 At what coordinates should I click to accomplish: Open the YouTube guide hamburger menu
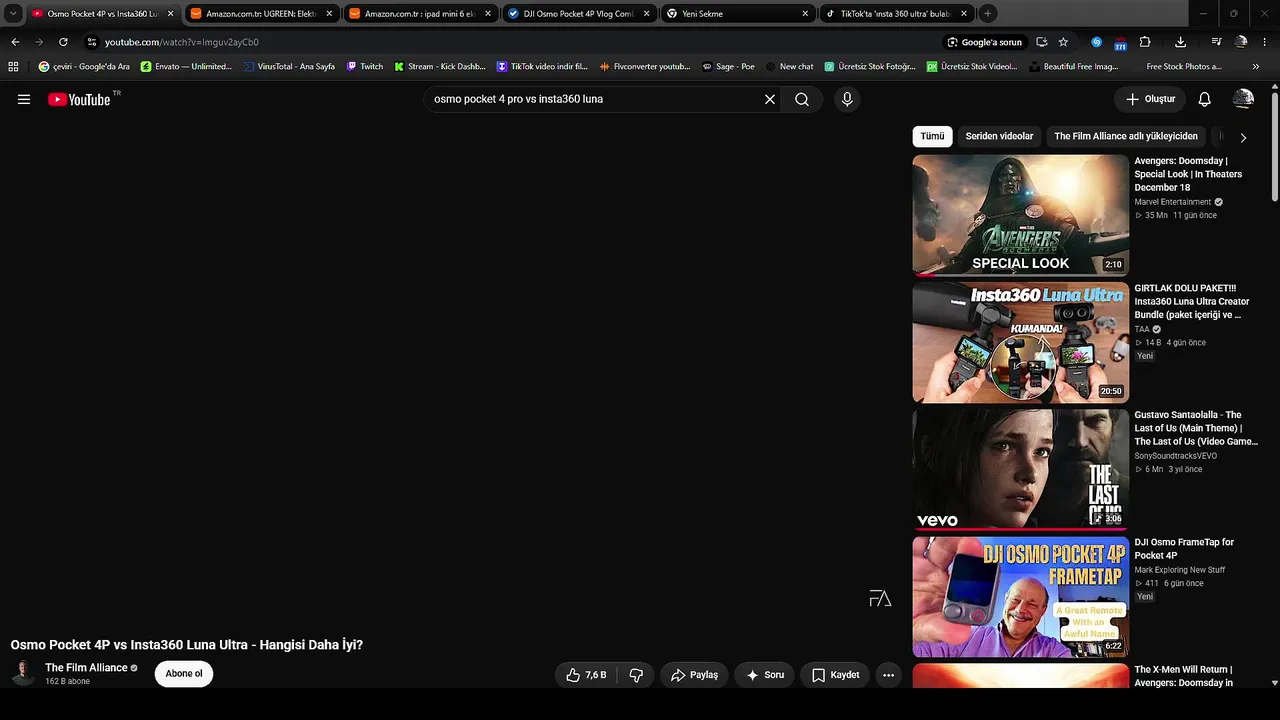coord(24,99)
